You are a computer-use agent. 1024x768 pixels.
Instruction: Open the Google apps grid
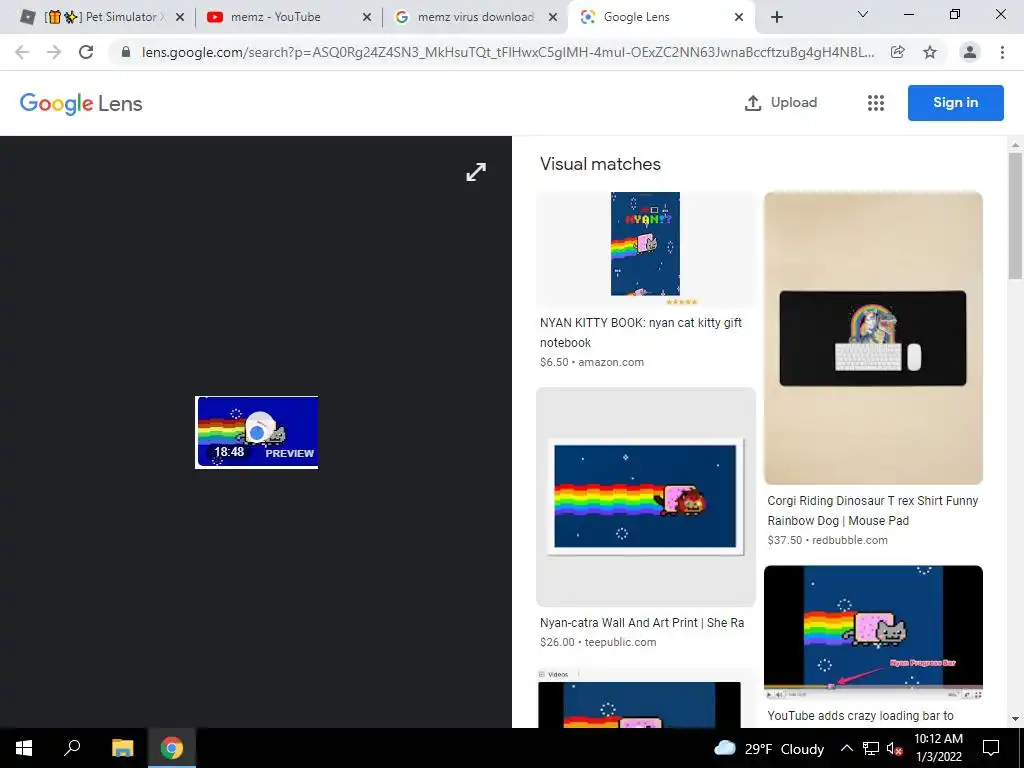(876, 103)
